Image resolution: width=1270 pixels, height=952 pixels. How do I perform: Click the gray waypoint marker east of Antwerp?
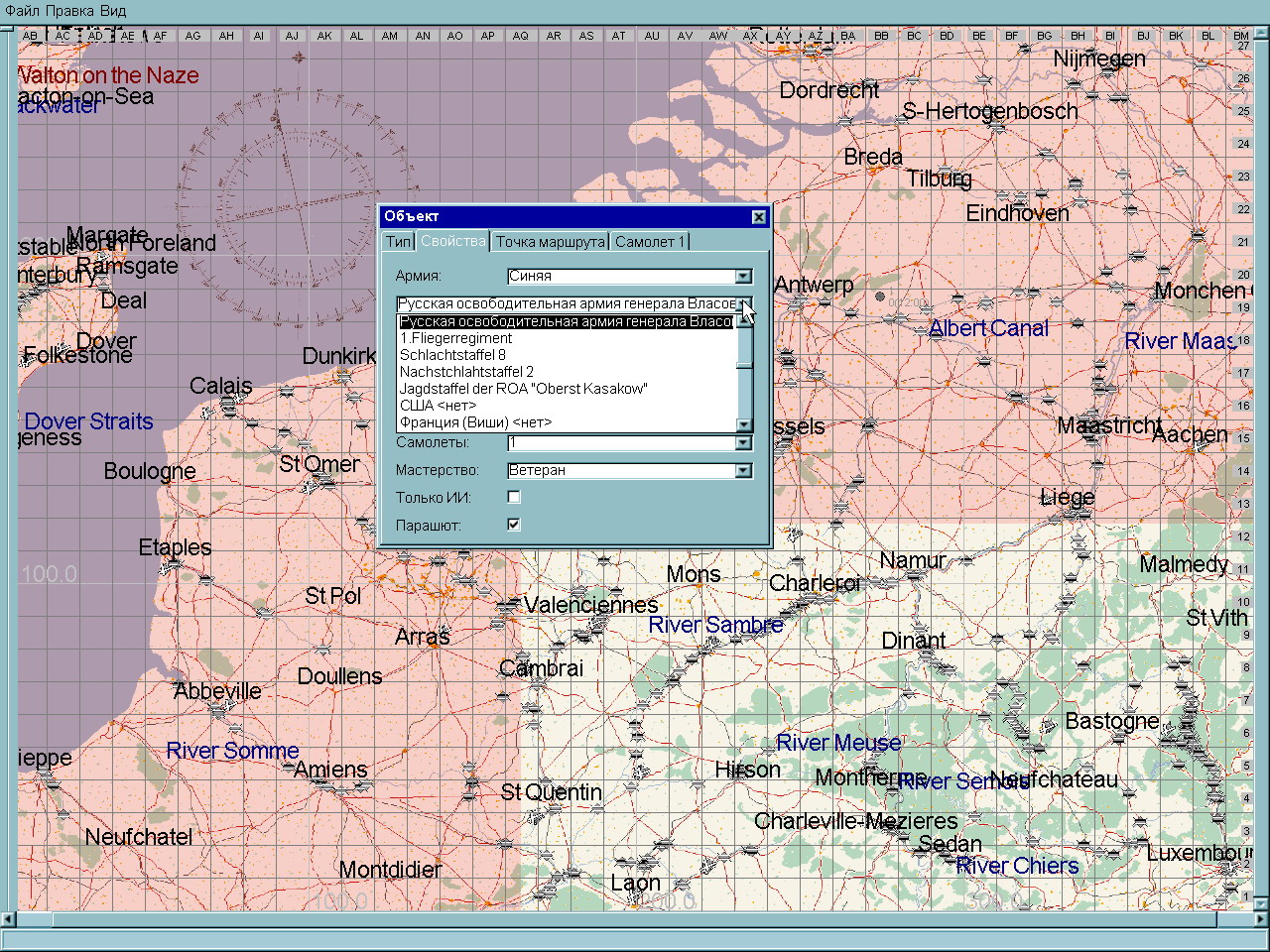pos(880,297)
